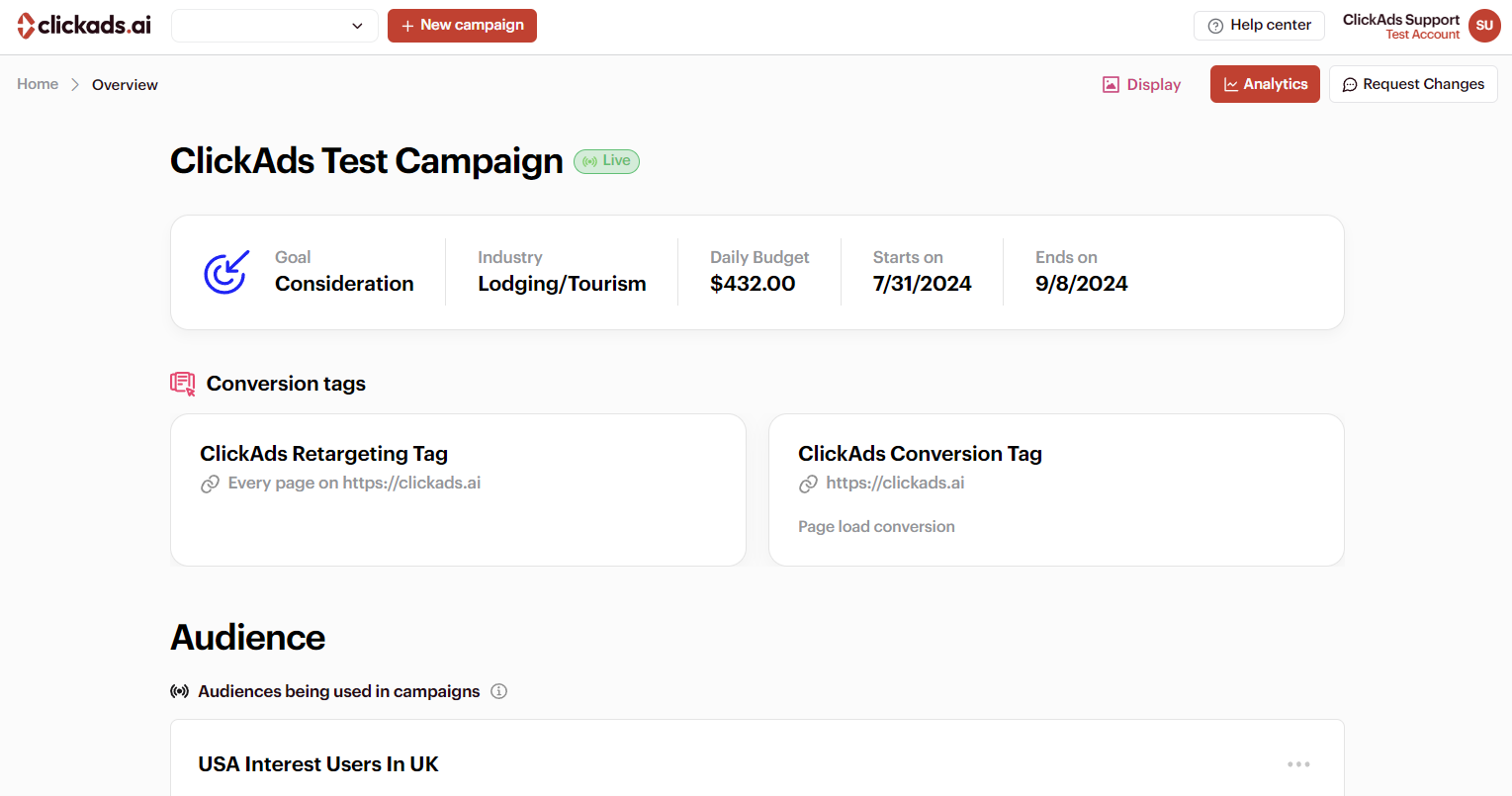Click the info icon beside Audiences label
Viewport: 1512px width, 796px height.
tap(498, 691)
